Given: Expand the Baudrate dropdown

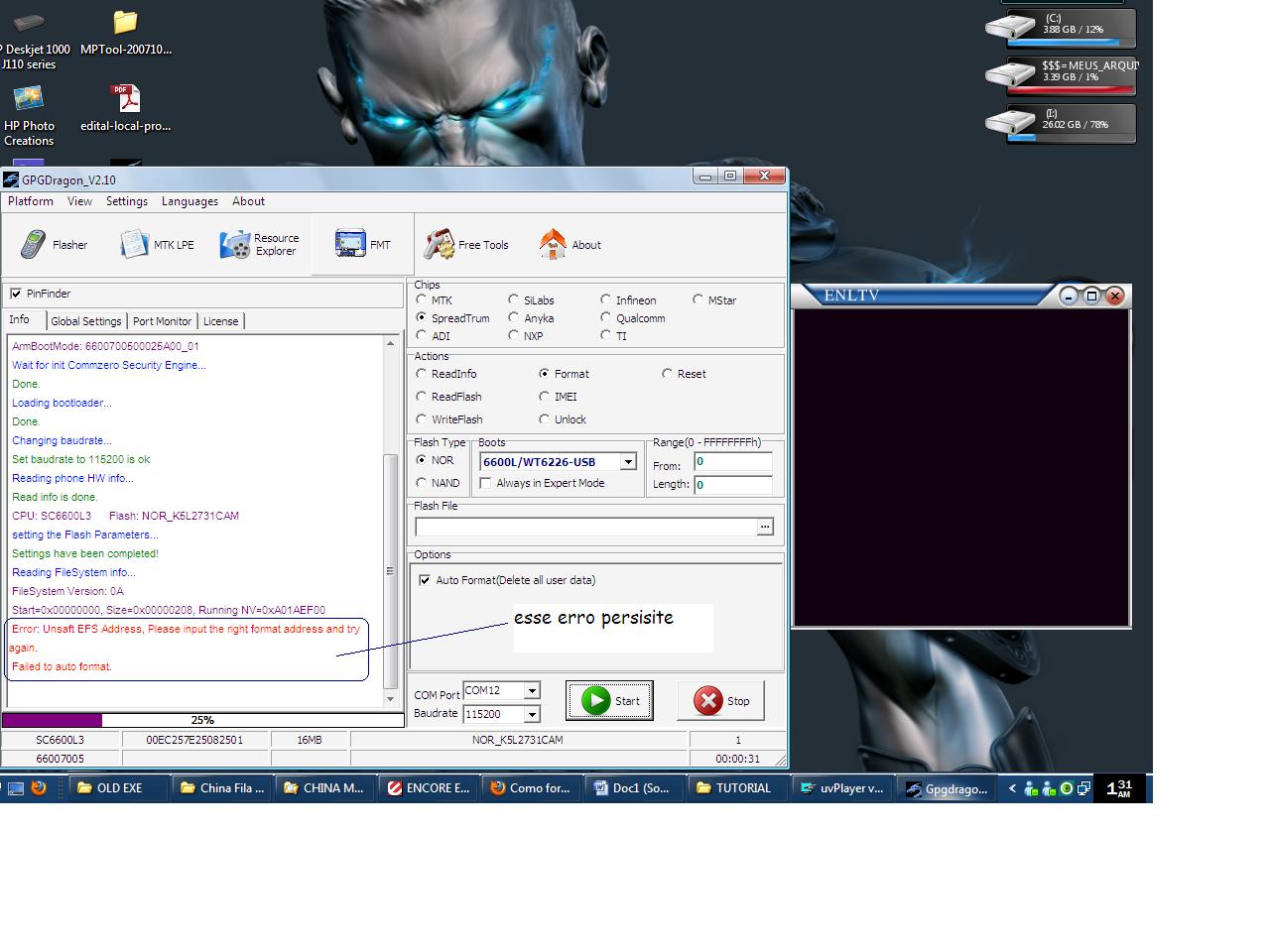Looking at the screenshot, I should click(532, 714).
